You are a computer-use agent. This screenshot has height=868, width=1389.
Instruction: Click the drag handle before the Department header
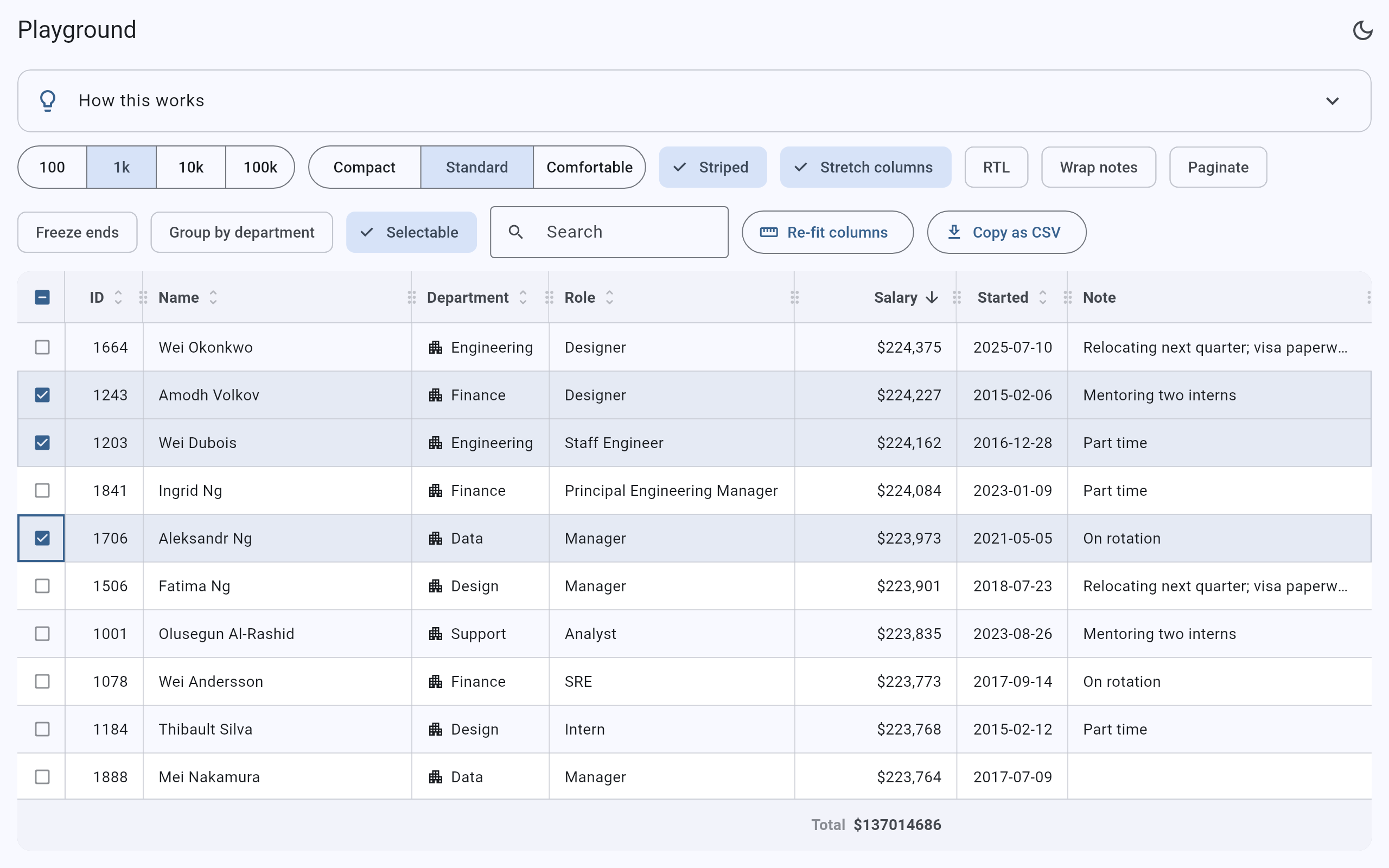(x=411, y=297)
